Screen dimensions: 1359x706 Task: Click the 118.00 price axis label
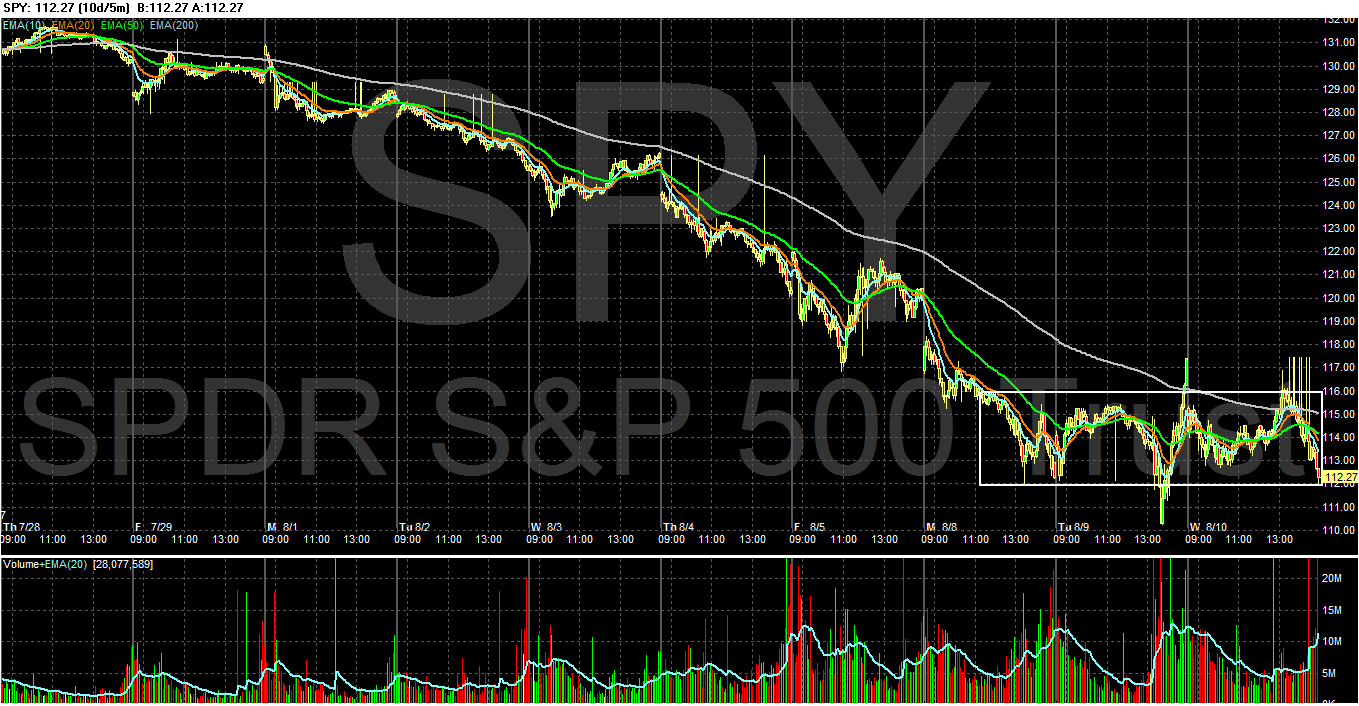pos(1341,345)
